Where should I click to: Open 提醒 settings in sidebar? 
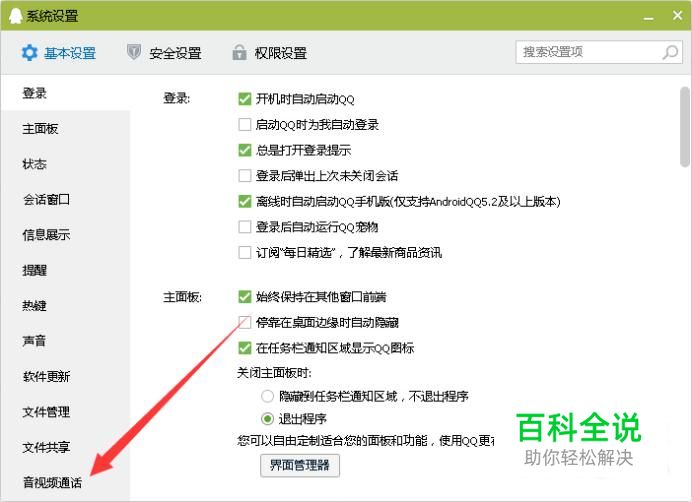tap(65, 270)
